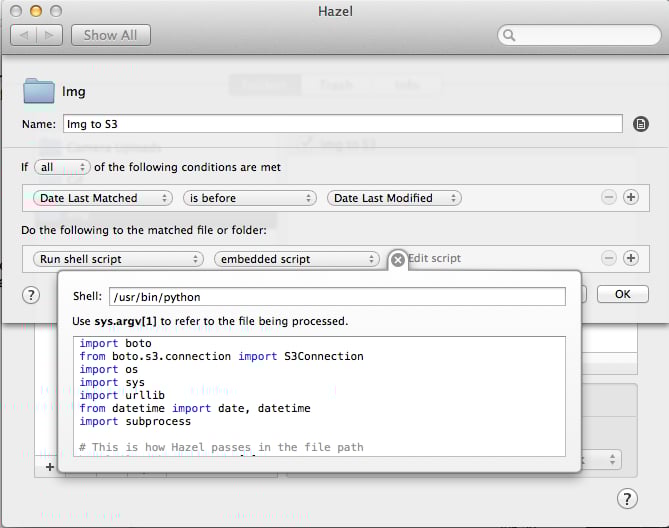Open the 'is before' operator dropdown
669x528 pixels.
click(250, 198)
